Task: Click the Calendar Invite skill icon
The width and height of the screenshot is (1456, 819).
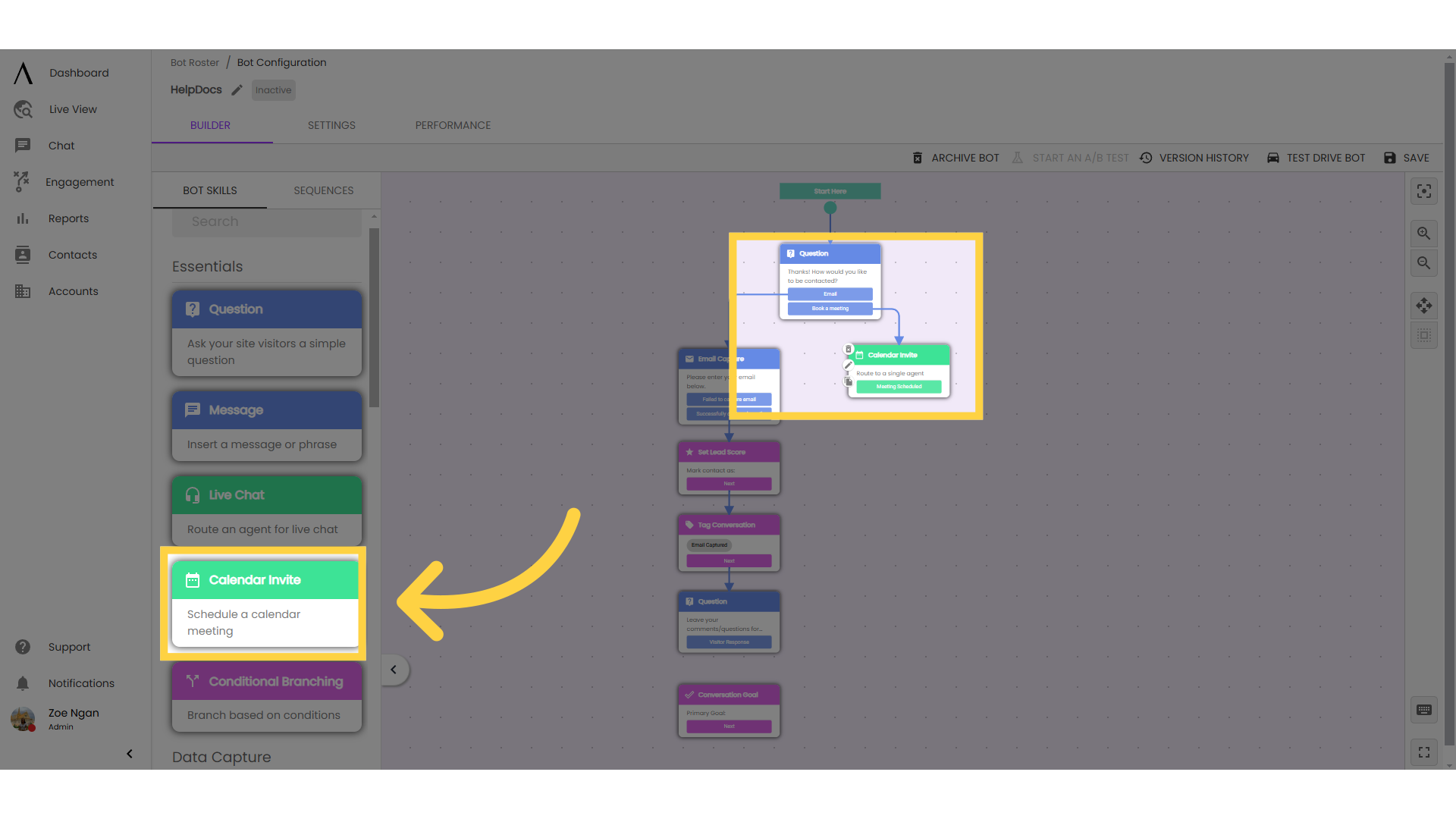Action: coord(193,580)
